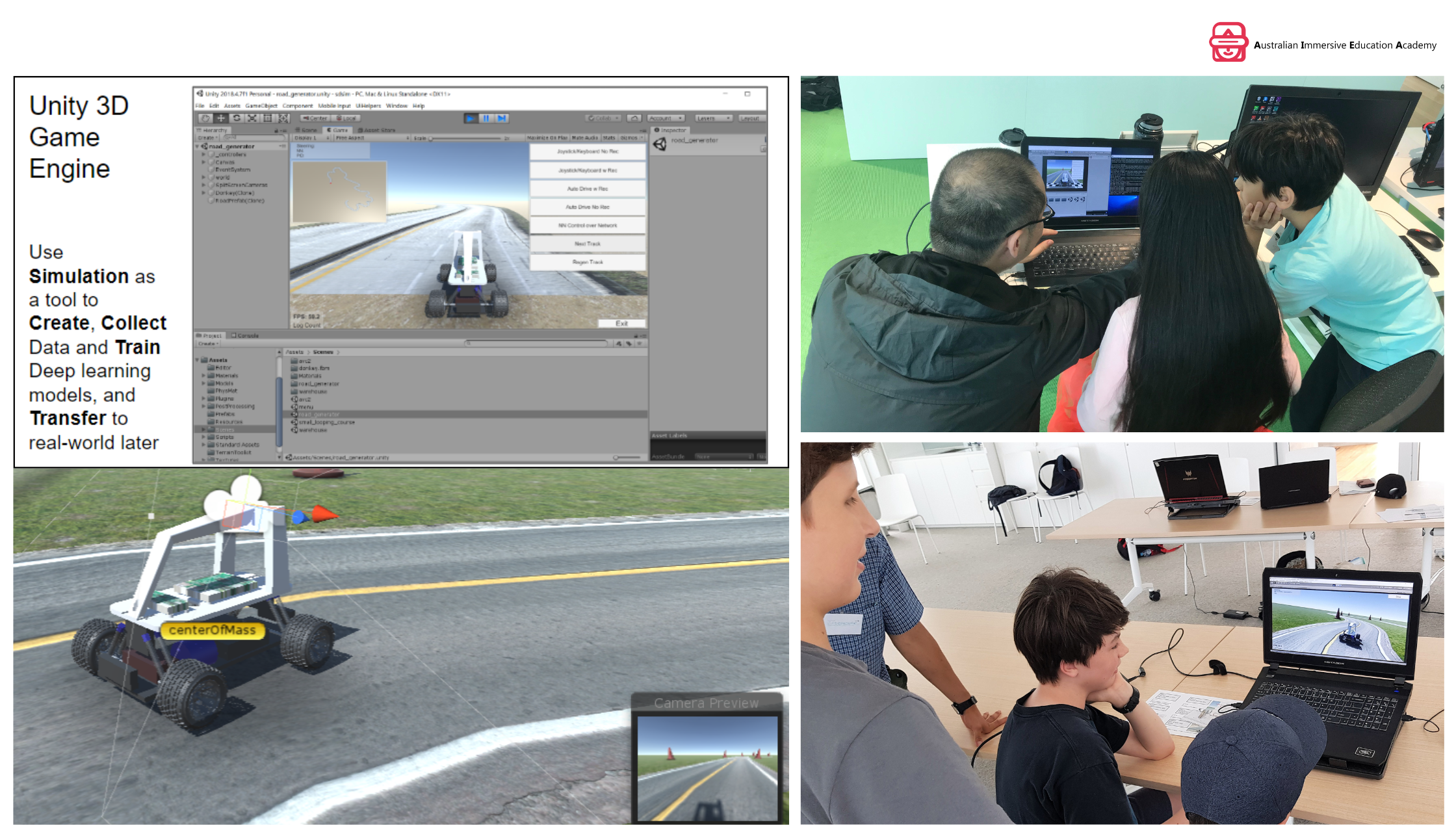Open the Free Aspect dropdown
The height and width of the screenshot is (832, 1456).
pyautogui.click(x=372, y=138)
